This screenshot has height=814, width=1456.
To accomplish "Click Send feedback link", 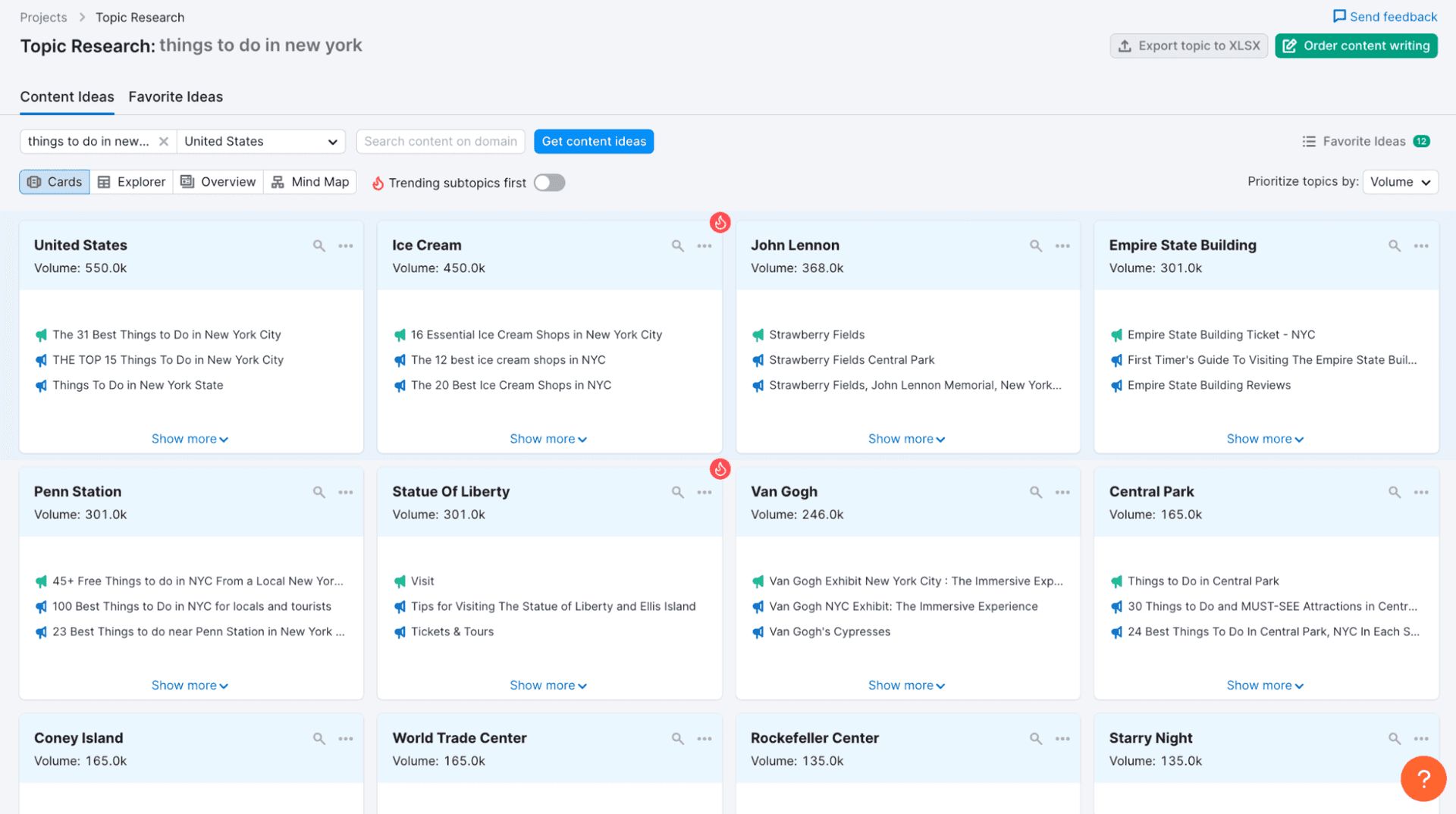I will [x=1385, y=17].
